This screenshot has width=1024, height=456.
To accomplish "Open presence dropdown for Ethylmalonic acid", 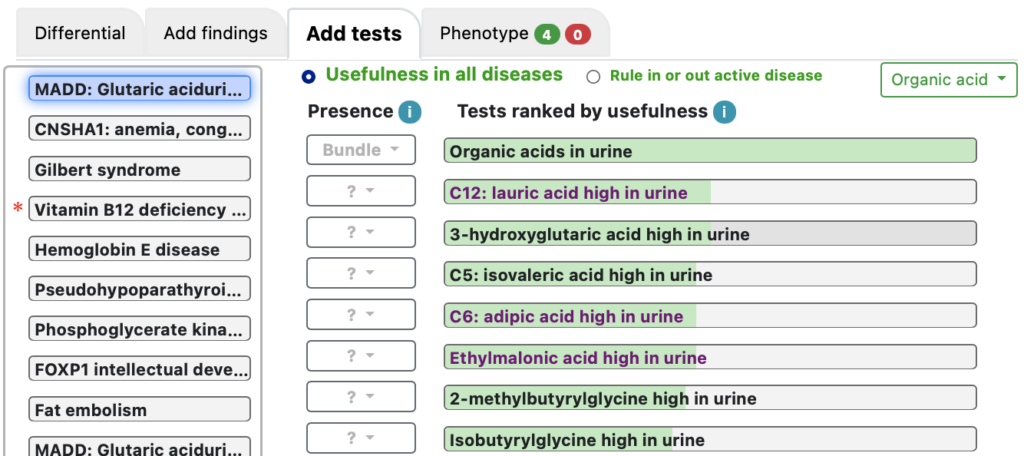I will [361, 356].
